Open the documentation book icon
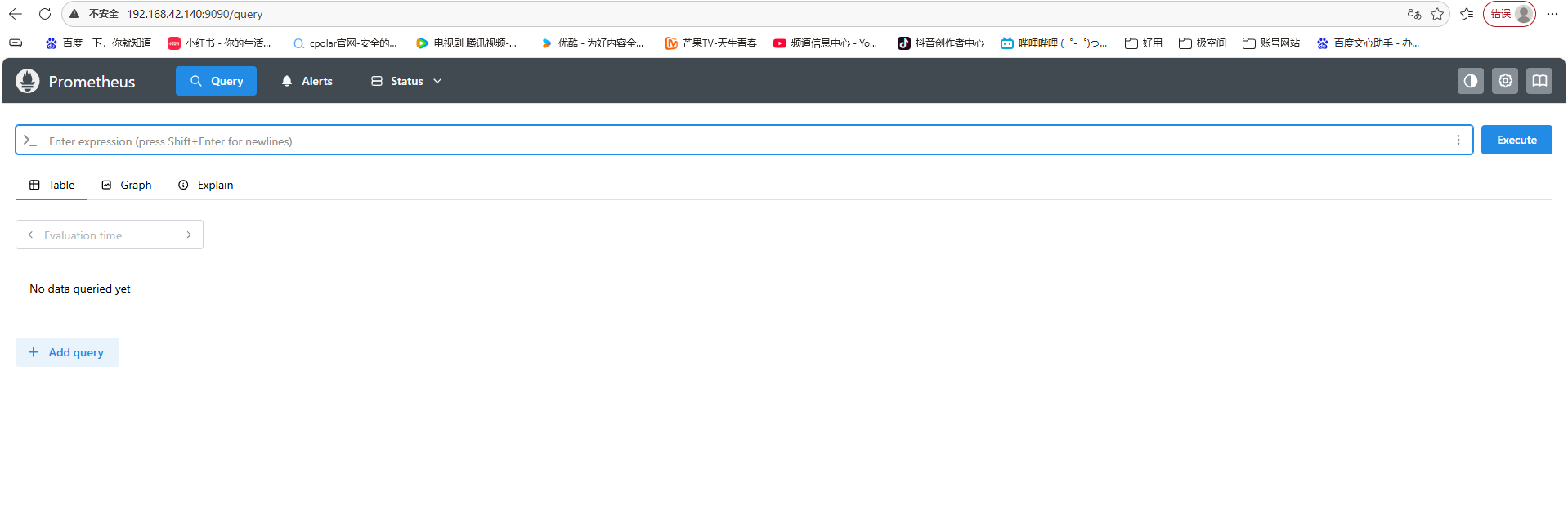Screen dimensions: 1568x528 point(1539,81)
